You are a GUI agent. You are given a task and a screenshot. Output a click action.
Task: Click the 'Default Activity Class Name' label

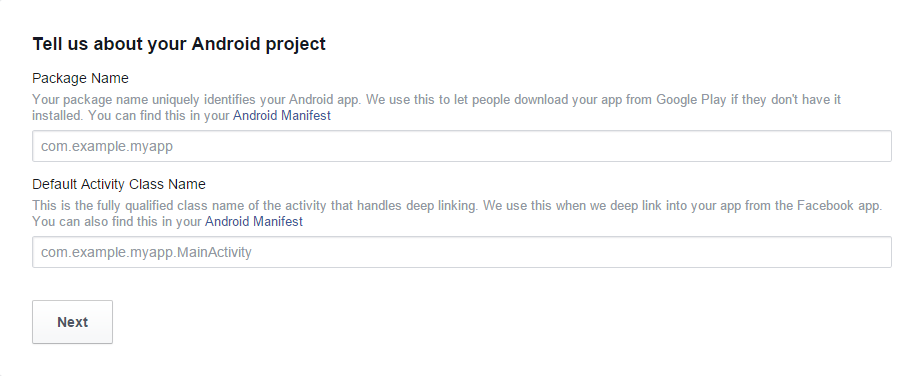coord(119,184)
